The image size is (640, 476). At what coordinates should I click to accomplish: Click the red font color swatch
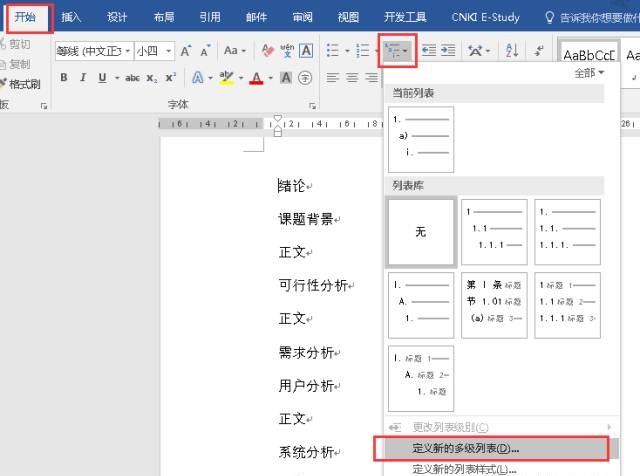click(256, 78)
